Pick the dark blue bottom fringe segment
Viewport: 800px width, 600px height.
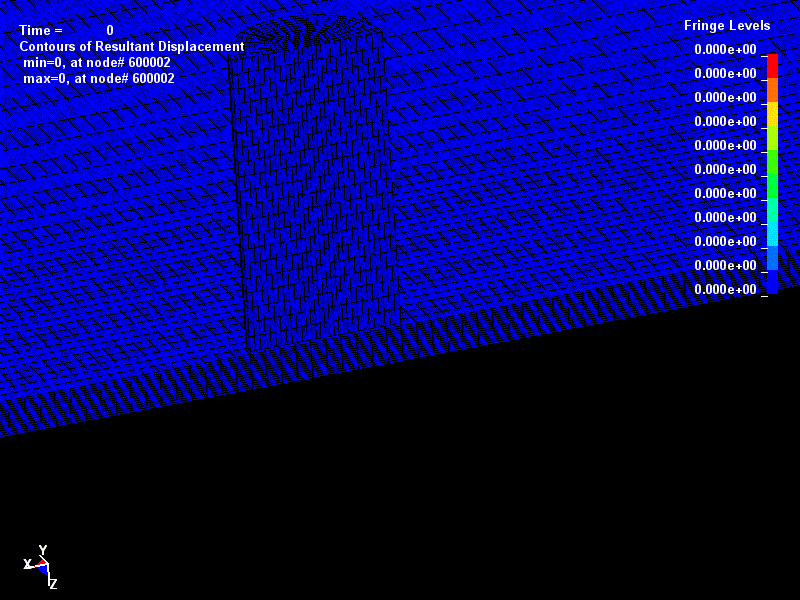click(772, 281)
